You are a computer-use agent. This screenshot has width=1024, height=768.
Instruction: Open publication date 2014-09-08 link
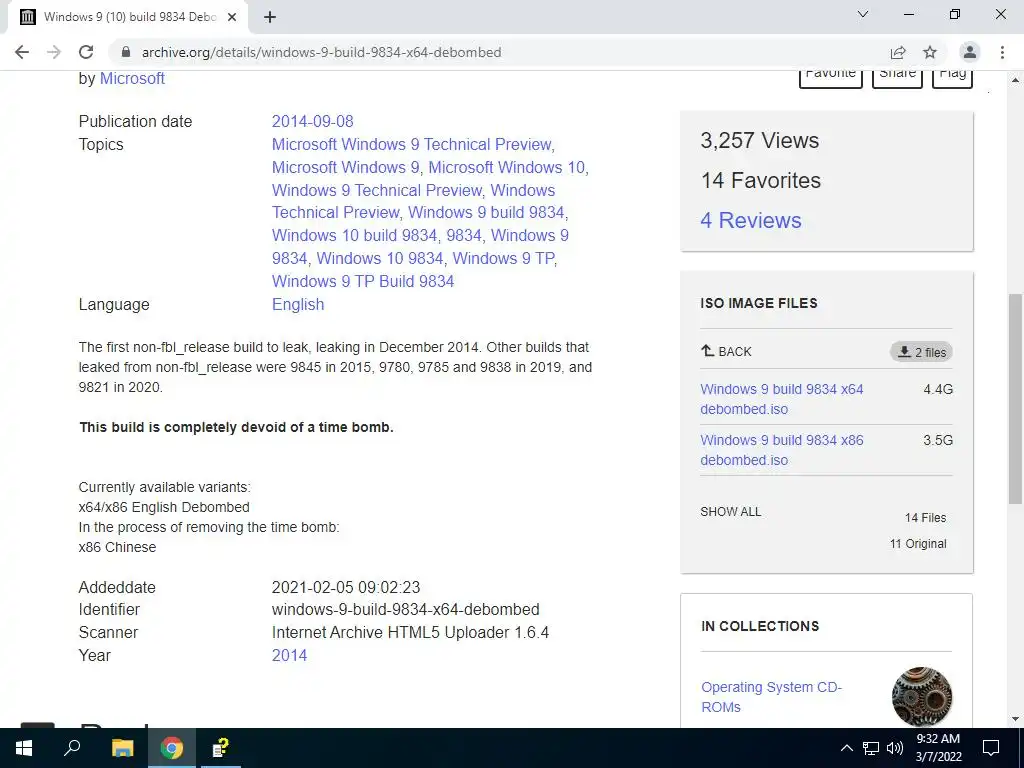click(x=312, y=121)
